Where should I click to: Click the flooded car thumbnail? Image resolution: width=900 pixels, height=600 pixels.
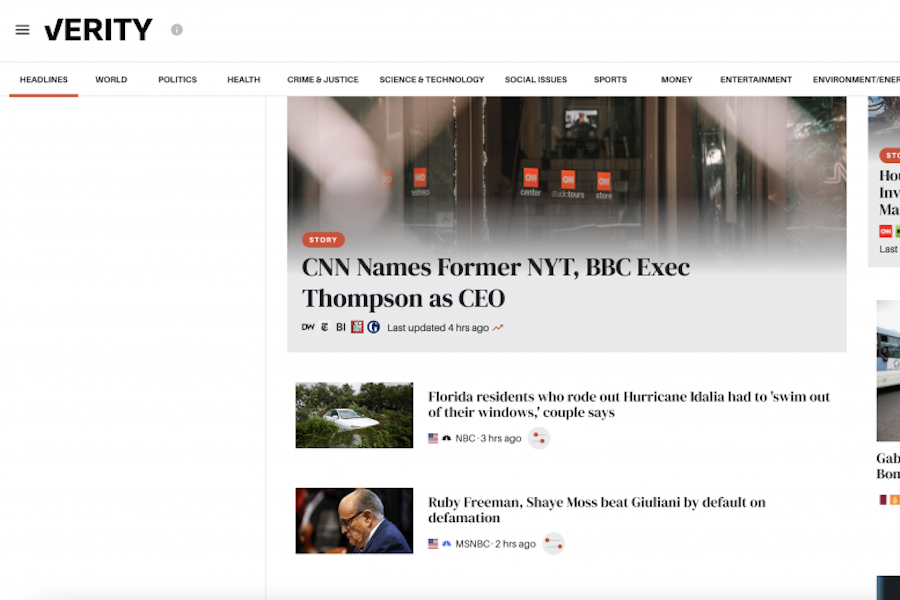tap(354, 415)
